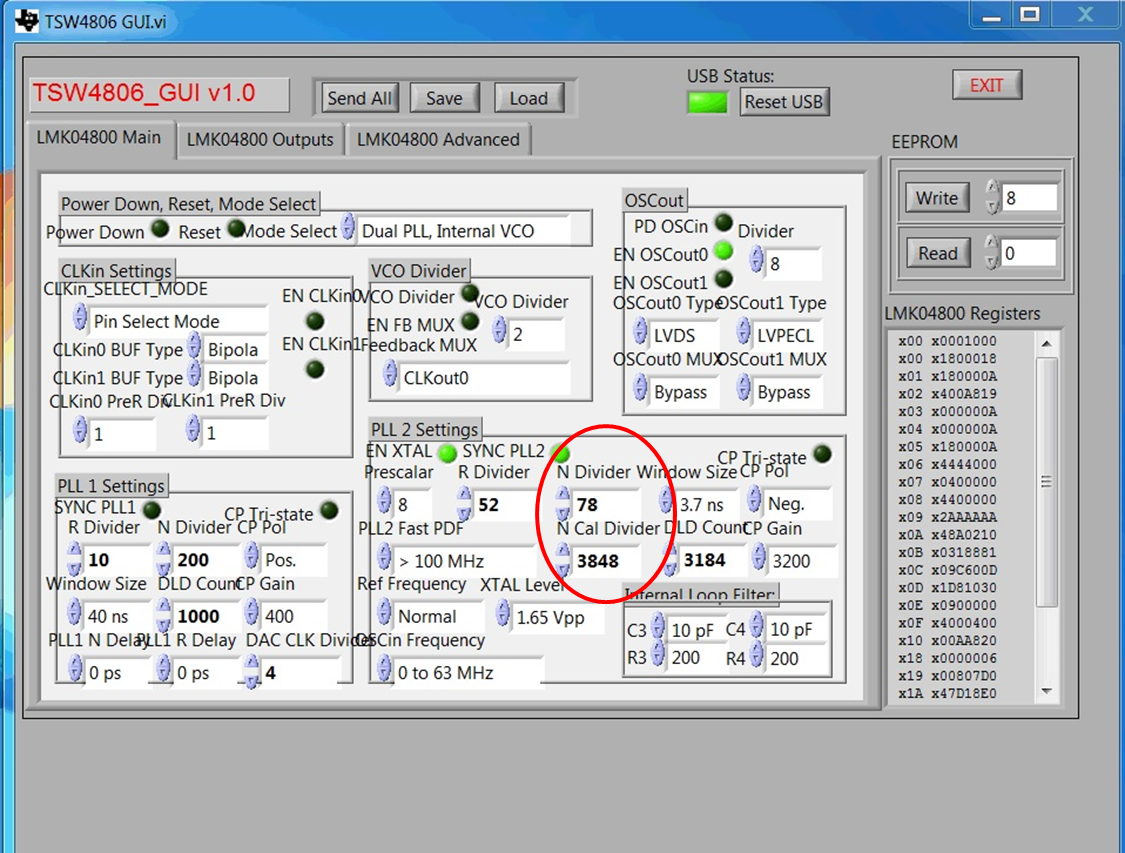Screen dimensions: 1125x853
Task: Click stepper for PLL2 Prescalar 8
Action: point(384,501)
